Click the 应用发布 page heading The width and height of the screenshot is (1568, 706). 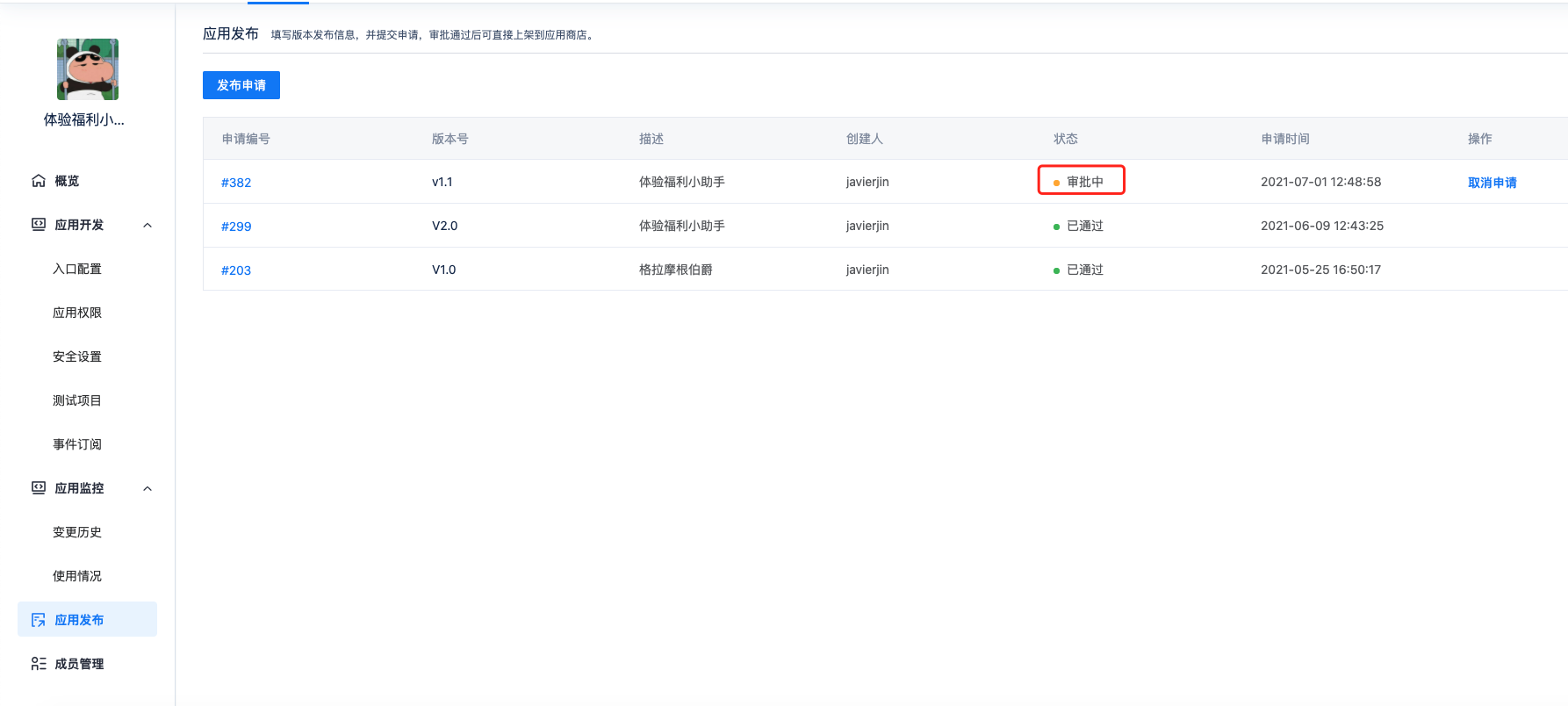pos(231,33)
